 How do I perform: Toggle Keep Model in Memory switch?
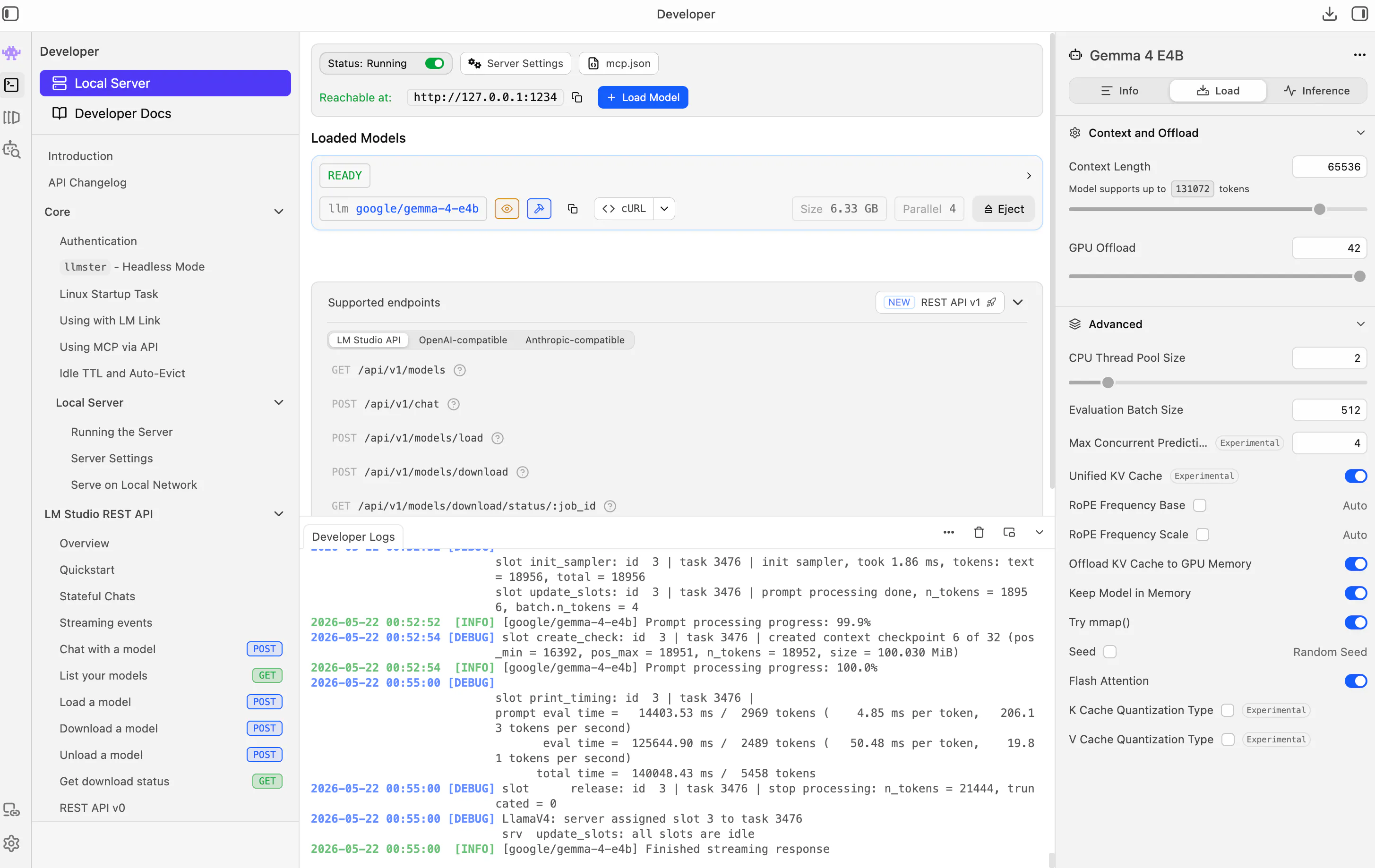click(1356, 593)
